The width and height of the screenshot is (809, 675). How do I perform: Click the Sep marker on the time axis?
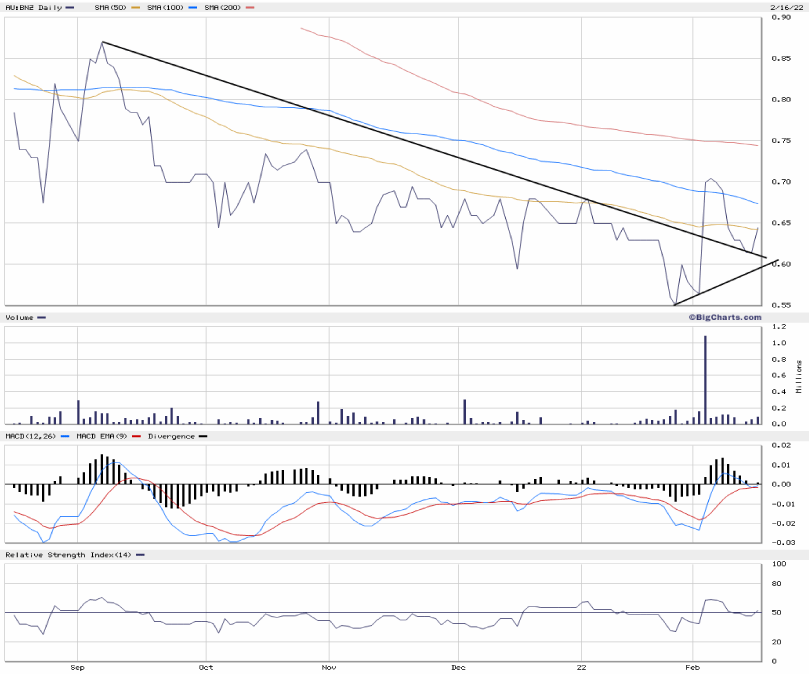coord(78,665)
